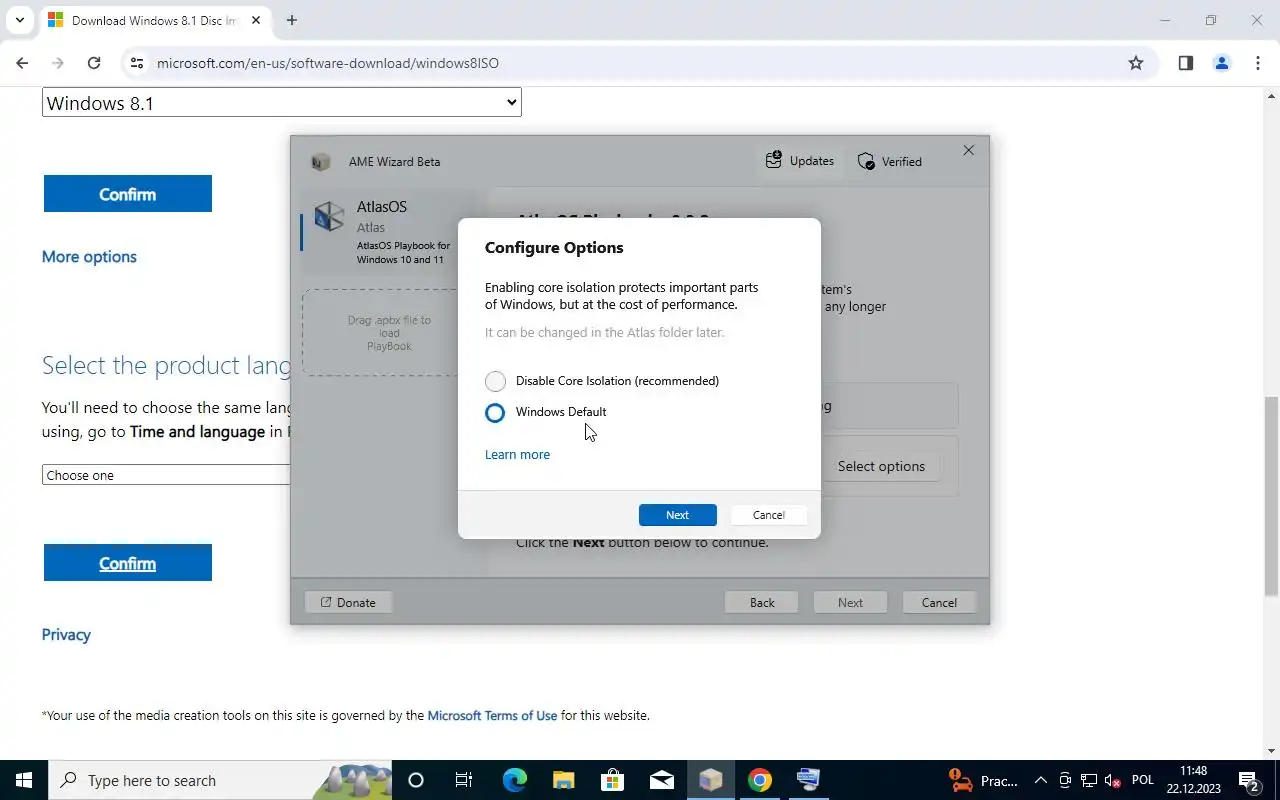Viewport: 1280px width, 800px height.
Task: Bookmark this page with the star icon
Action: point(1136,63)
